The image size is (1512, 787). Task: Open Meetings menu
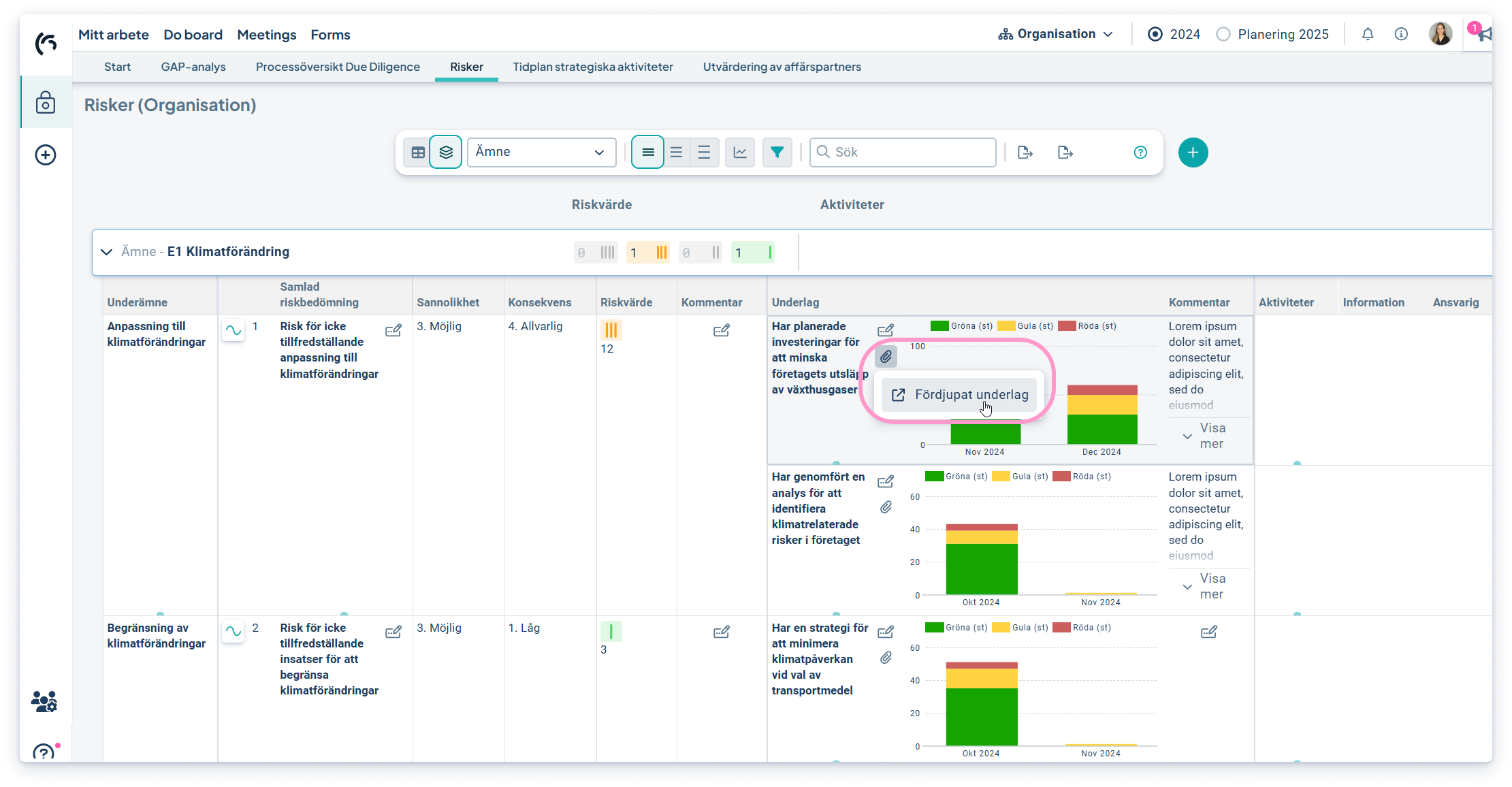coord(267,35)
